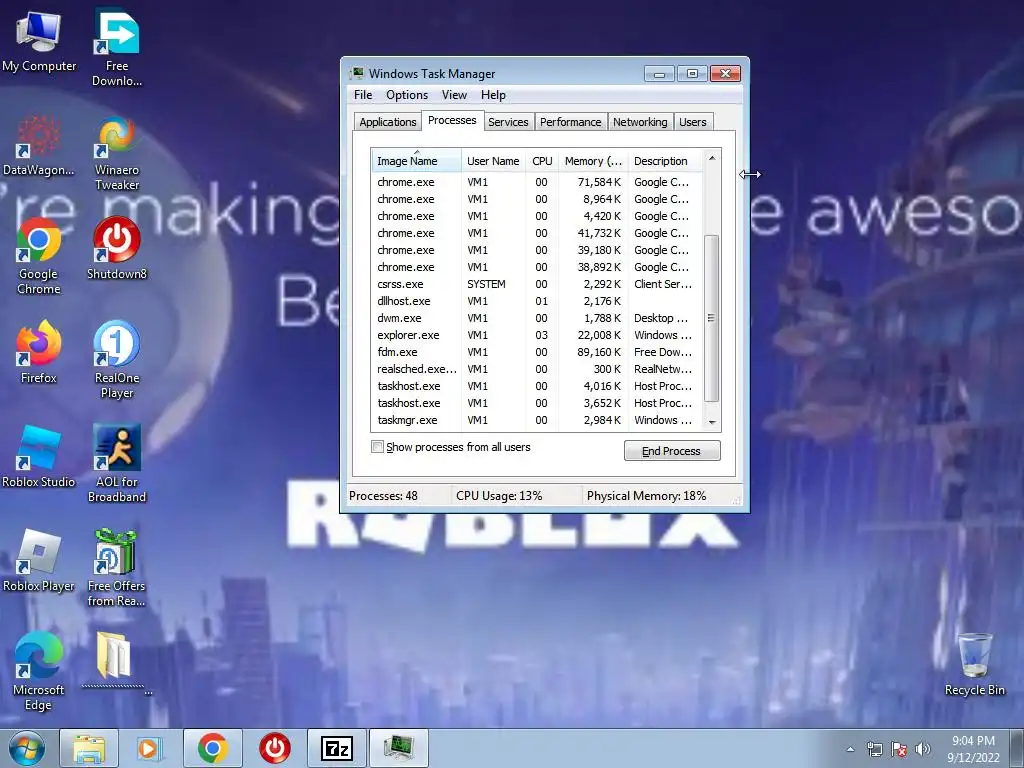Select Roblox Player desktop icon
Image resolution: width=1024 pixels, height=768 pixels.
tap(39, 560)
